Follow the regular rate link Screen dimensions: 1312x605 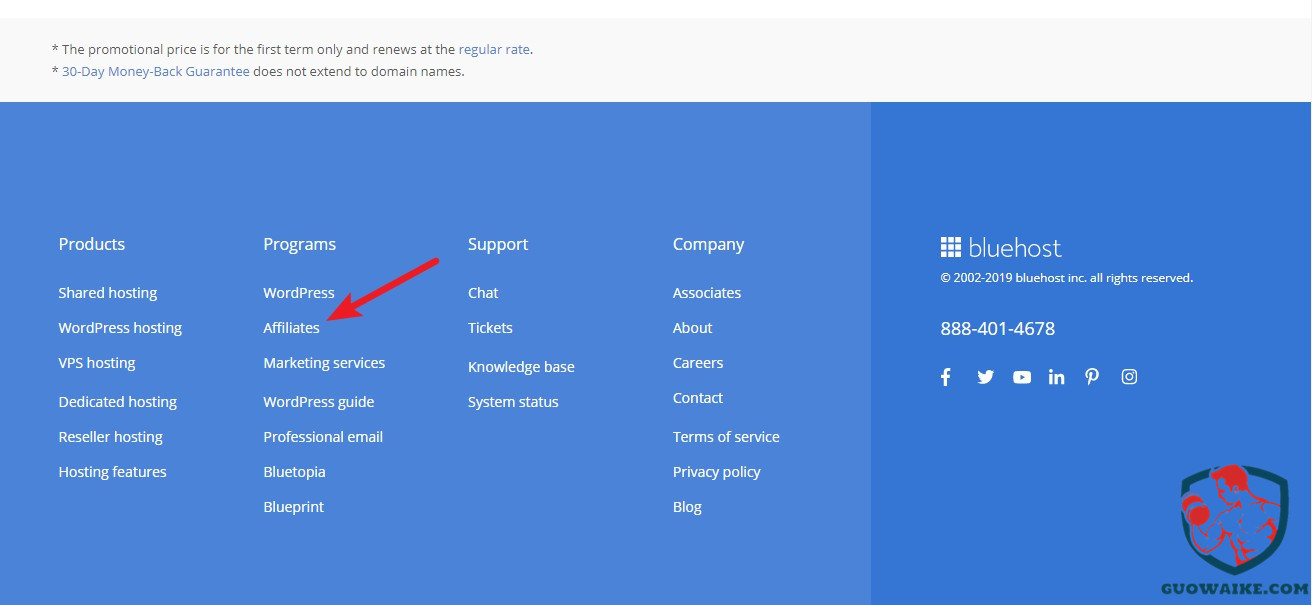pos(494,49)
